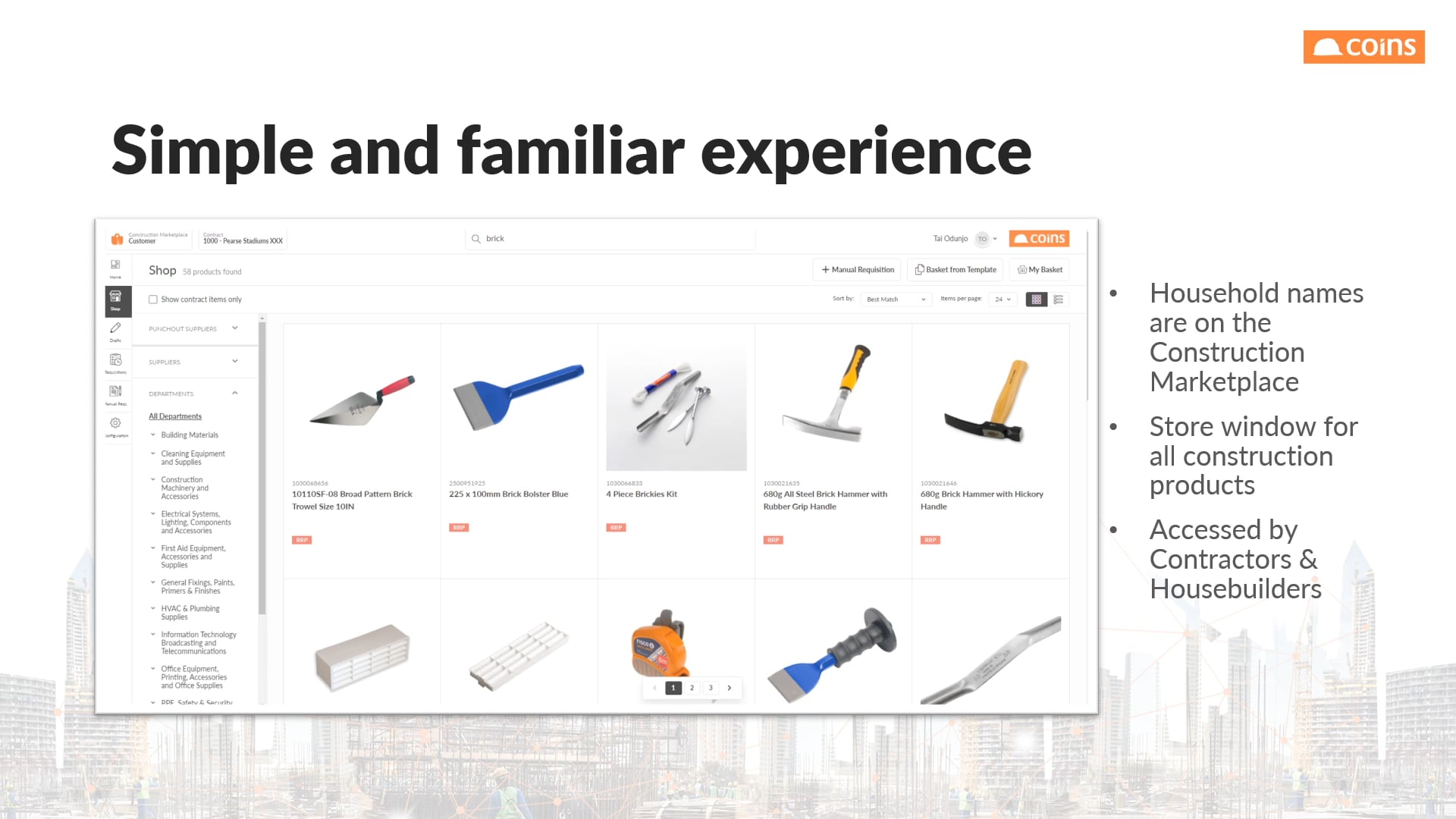Image resolution: width=1456 pixels, height=819 pixels.
Task: Click page 2 pagination control
Action: (692, 688)
